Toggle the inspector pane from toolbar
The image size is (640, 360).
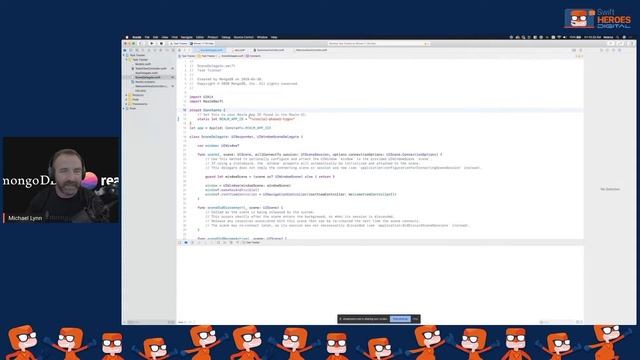(x=632, y=43)
